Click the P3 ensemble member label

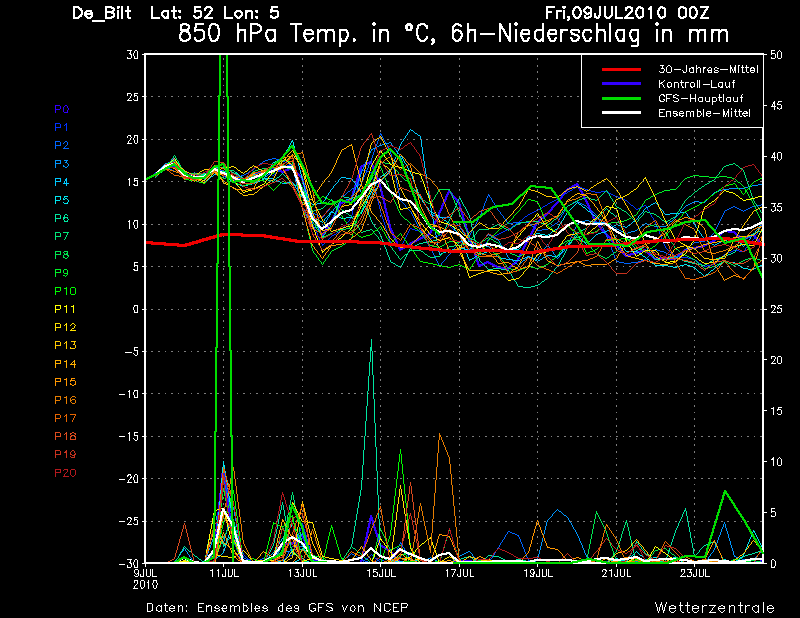pos(62,164)
